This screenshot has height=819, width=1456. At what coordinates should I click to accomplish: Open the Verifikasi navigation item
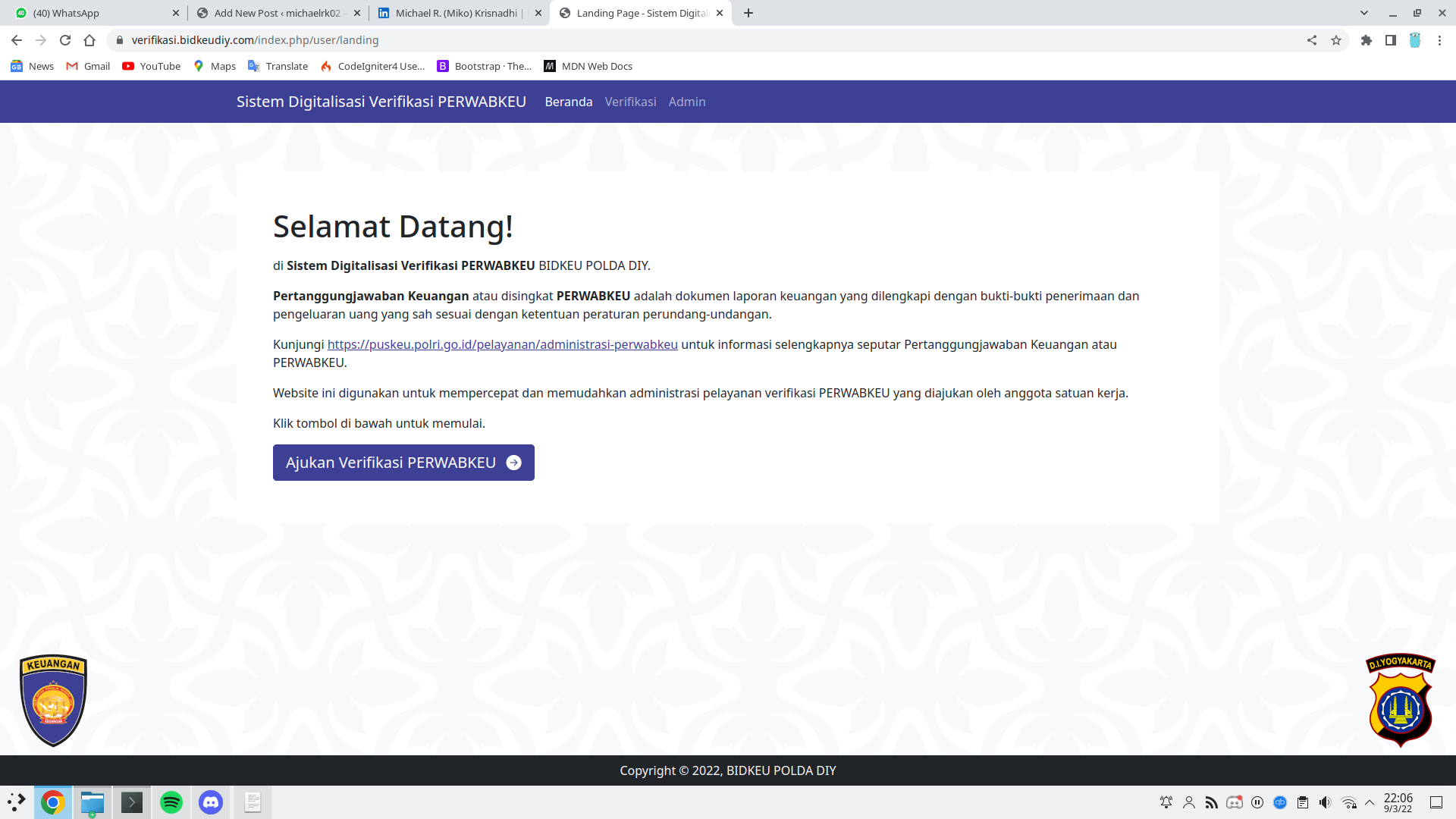(x=630, y=102)
